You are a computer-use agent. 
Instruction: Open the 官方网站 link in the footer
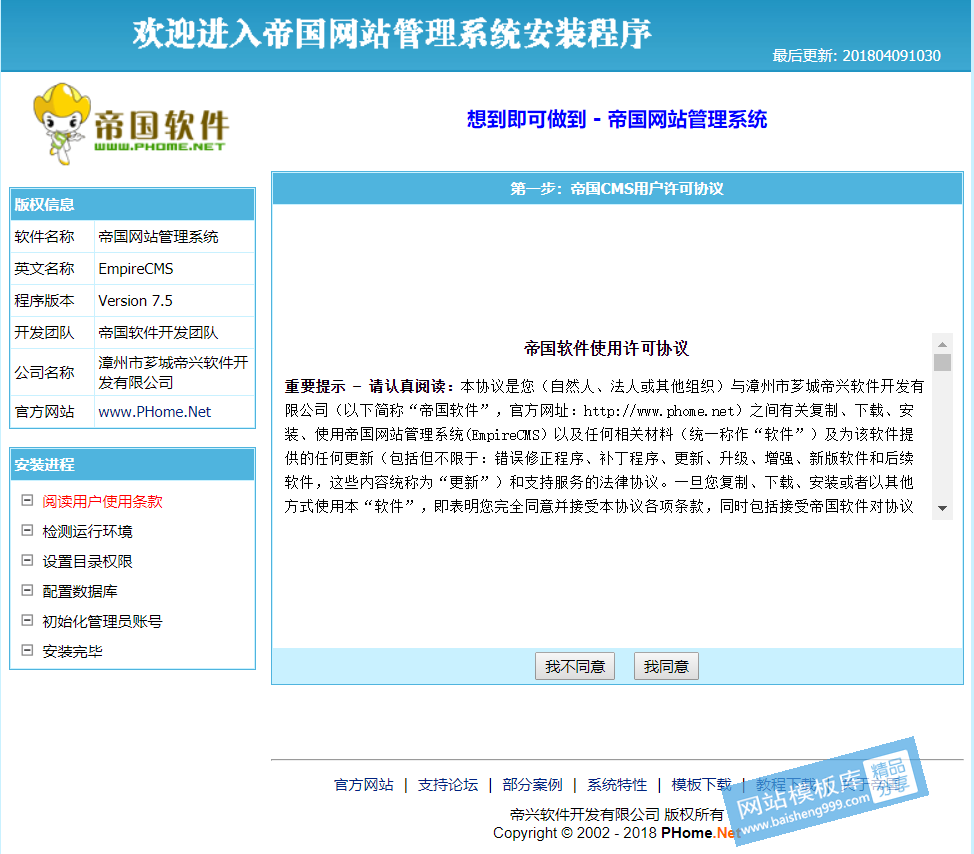[x=363, y=785]
